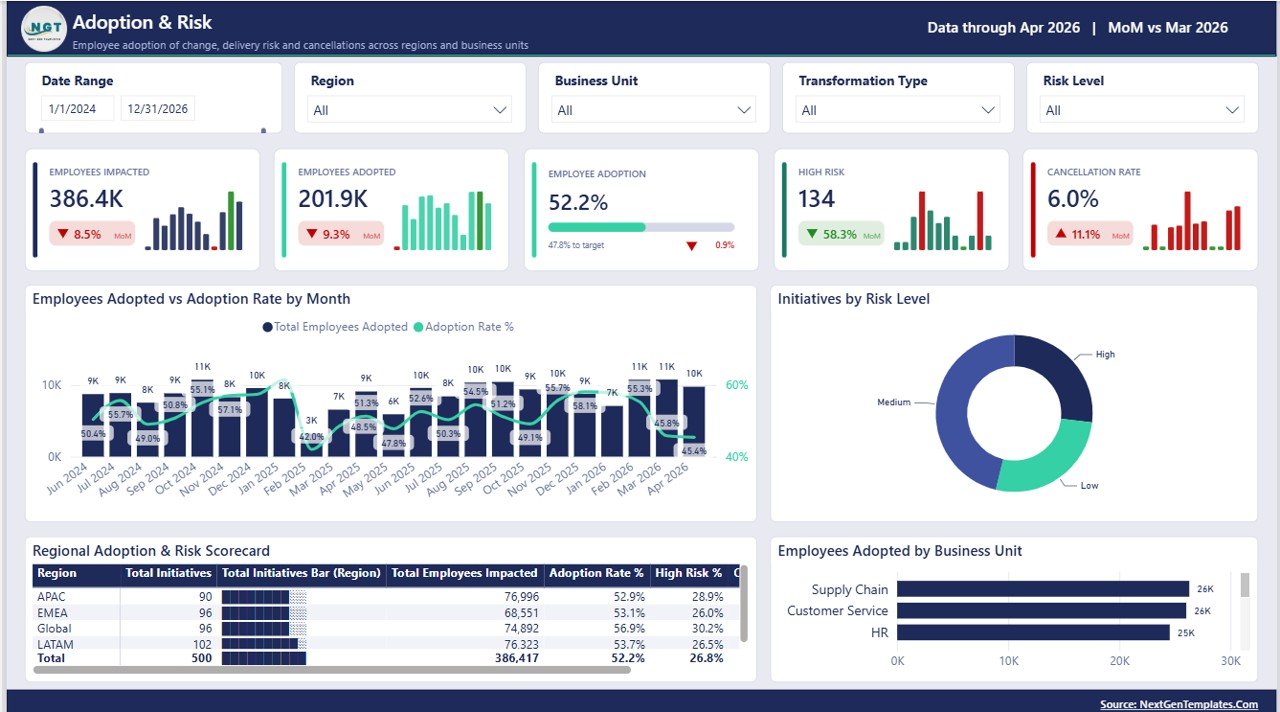This screenshot has width=1280, height=712.
Task: Click the Cancellation Rate sparkline chart
Action: (x=1192, y=221)
